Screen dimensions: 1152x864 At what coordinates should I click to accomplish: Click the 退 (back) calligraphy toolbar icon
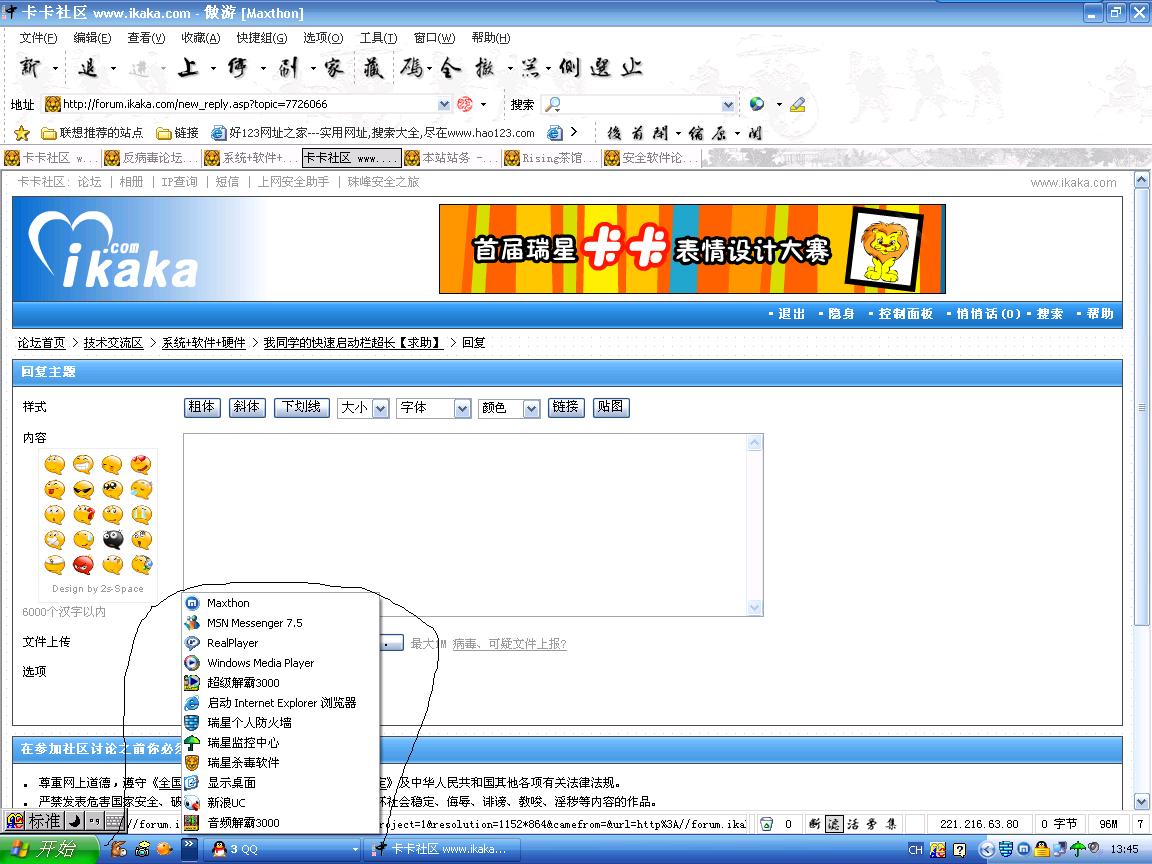[87, 68]
